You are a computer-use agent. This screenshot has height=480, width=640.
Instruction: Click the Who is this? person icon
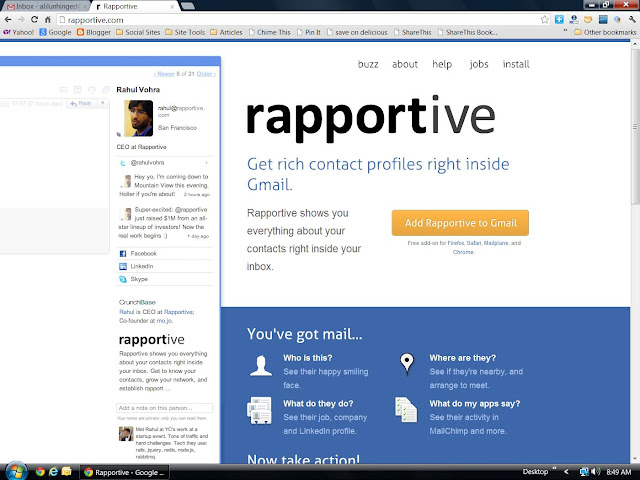261,365
